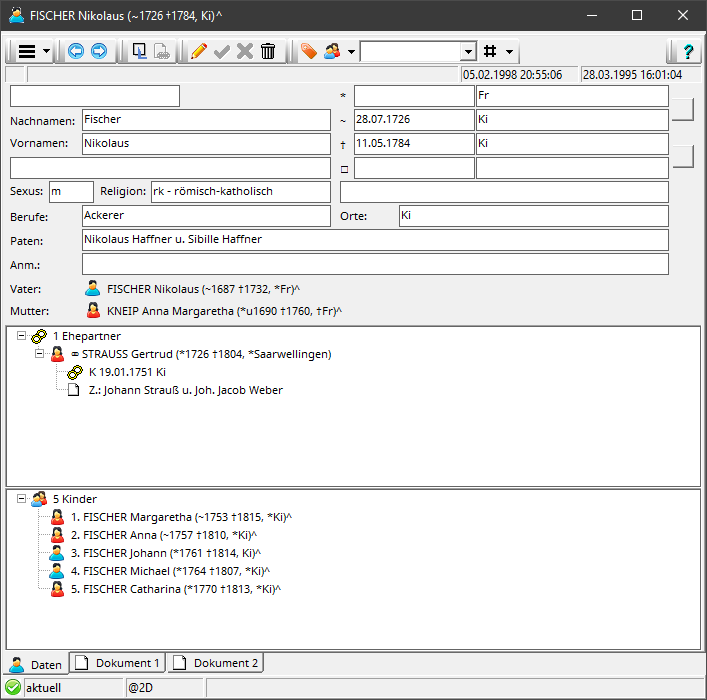Click red person icon beside STRAUSS Gertrud
The width and height of the screenshot is (707, 700).
click(57, 354)
